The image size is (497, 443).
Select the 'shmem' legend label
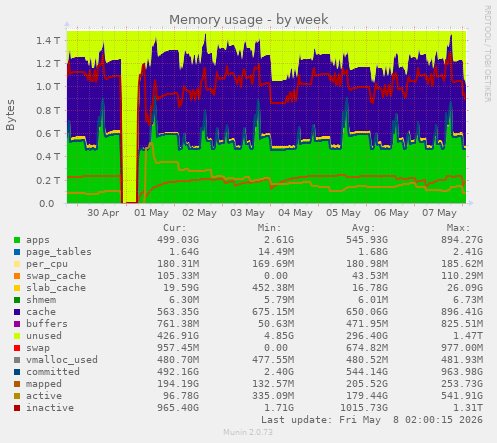click(x=41, y=300)
